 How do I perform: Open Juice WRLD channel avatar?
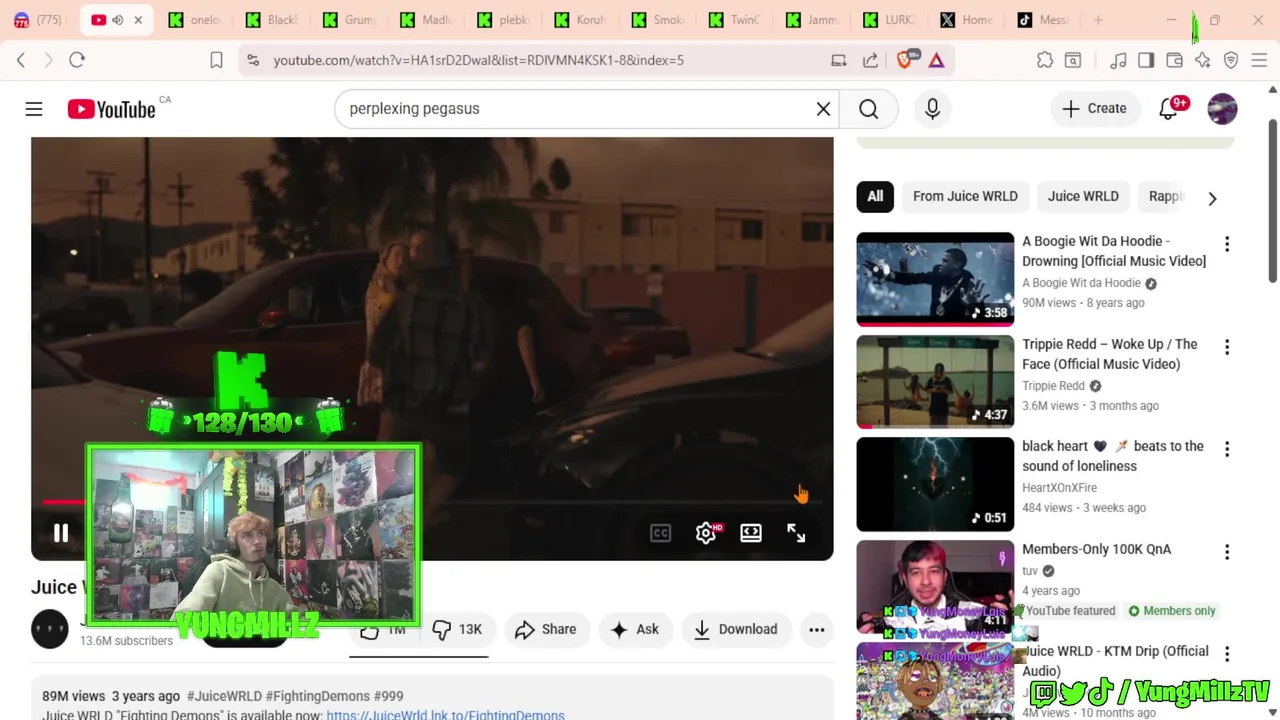(x=50, y=629)
